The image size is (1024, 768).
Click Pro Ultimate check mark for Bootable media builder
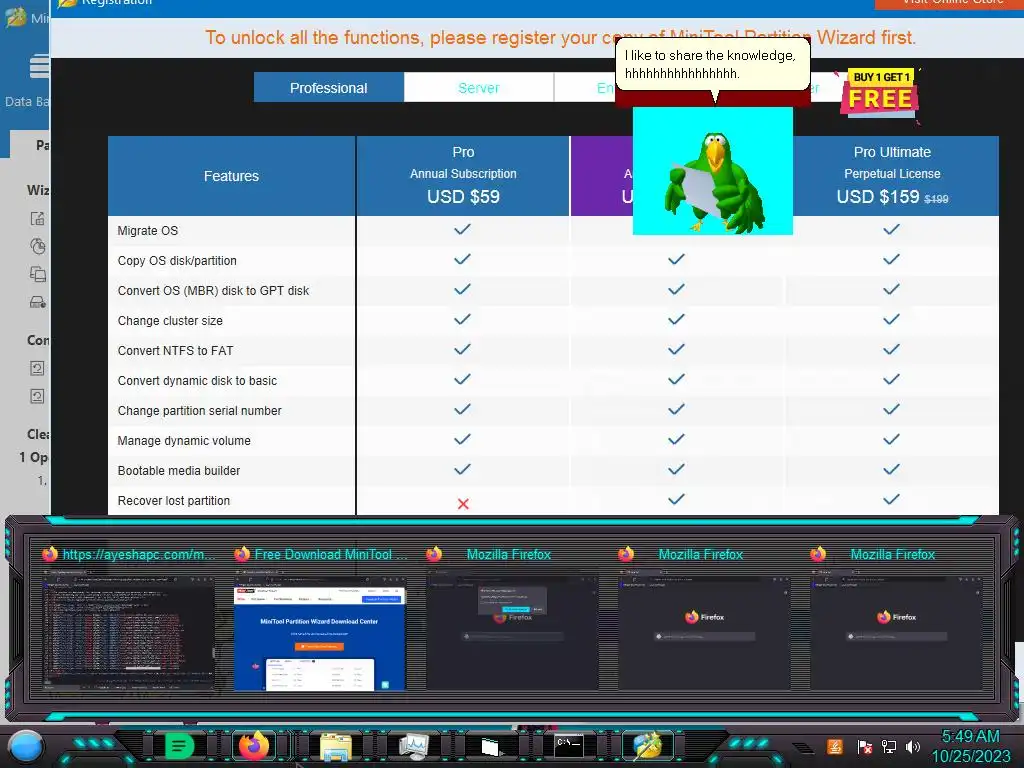point(891,470)
